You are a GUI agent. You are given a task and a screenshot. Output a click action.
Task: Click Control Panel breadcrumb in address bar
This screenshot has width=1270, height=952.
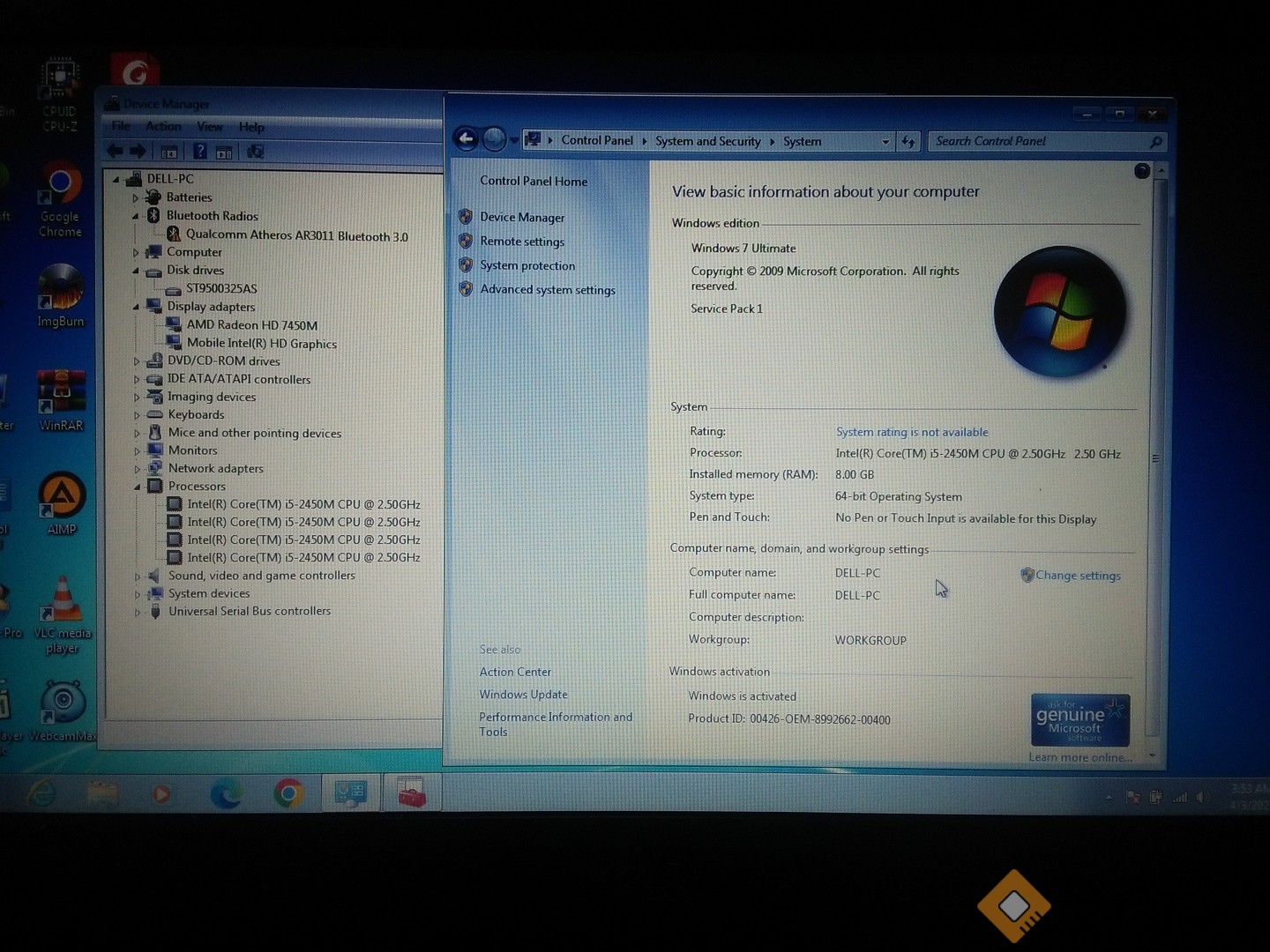(x=597, y=140)
